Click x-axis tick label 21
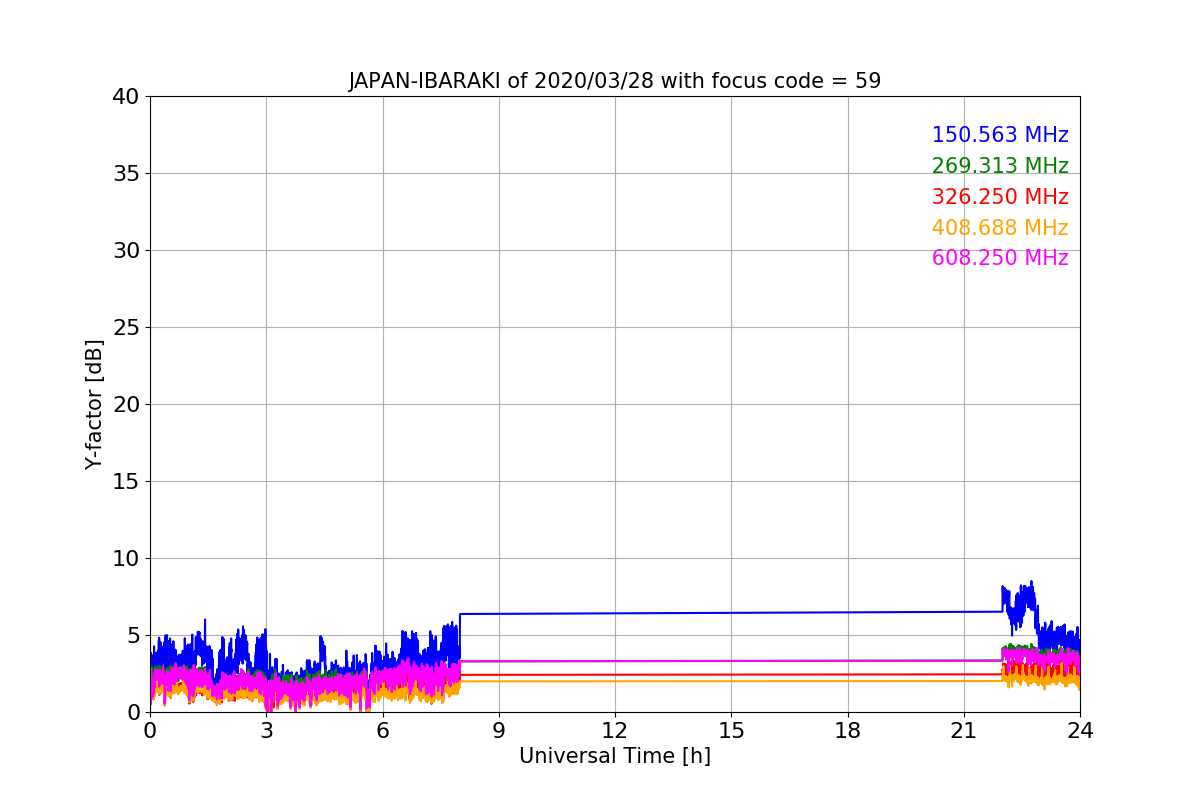This screenshot has height=800, width=1200. coord(964,731)
